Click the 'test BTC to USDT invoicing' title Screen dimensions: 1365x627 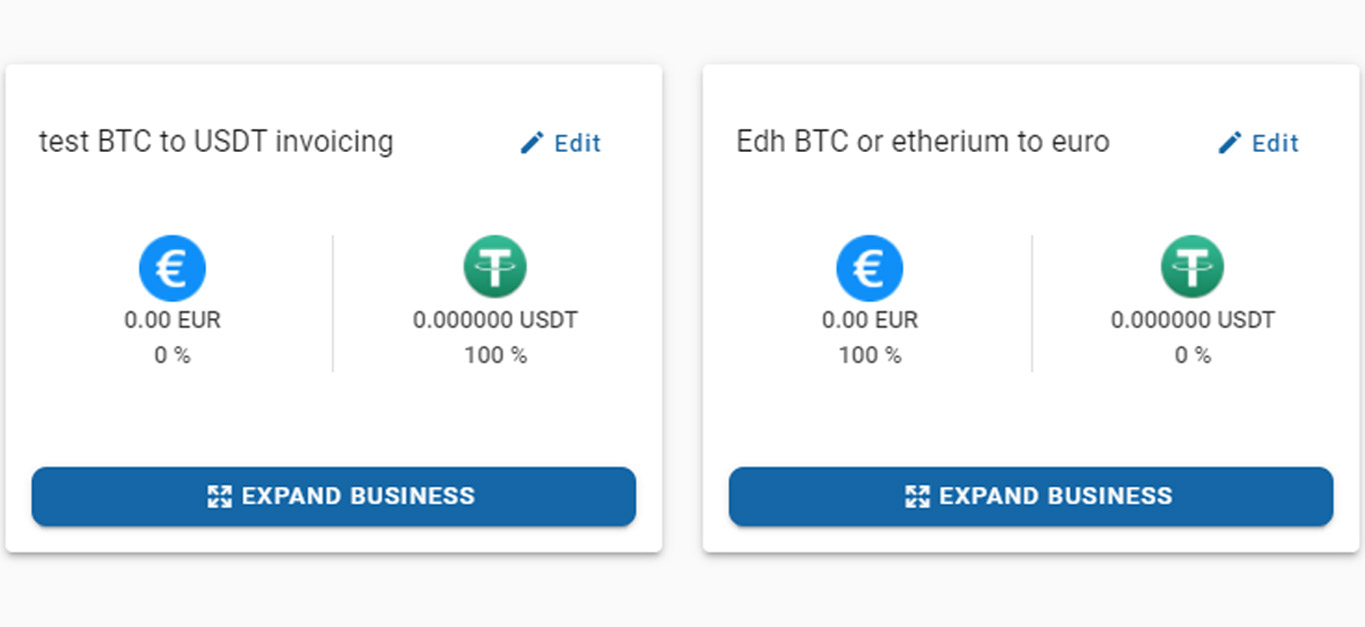point(216,142)
